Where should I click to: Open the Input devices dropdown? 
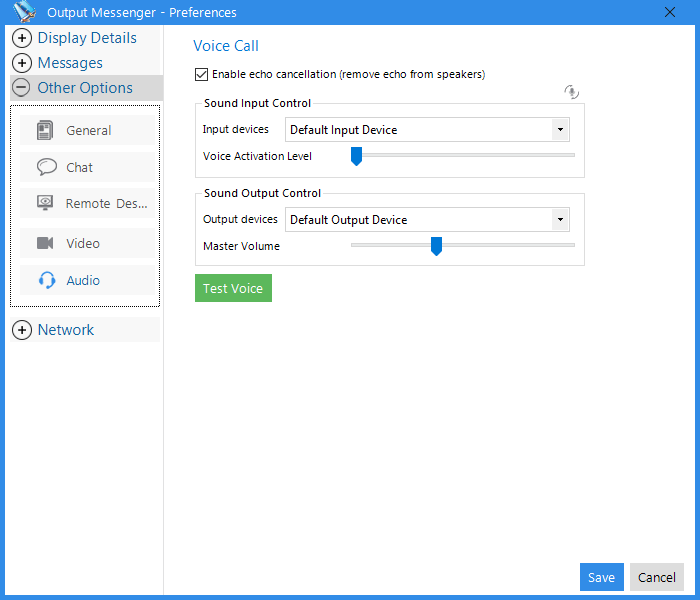click(x=427, y=130)
